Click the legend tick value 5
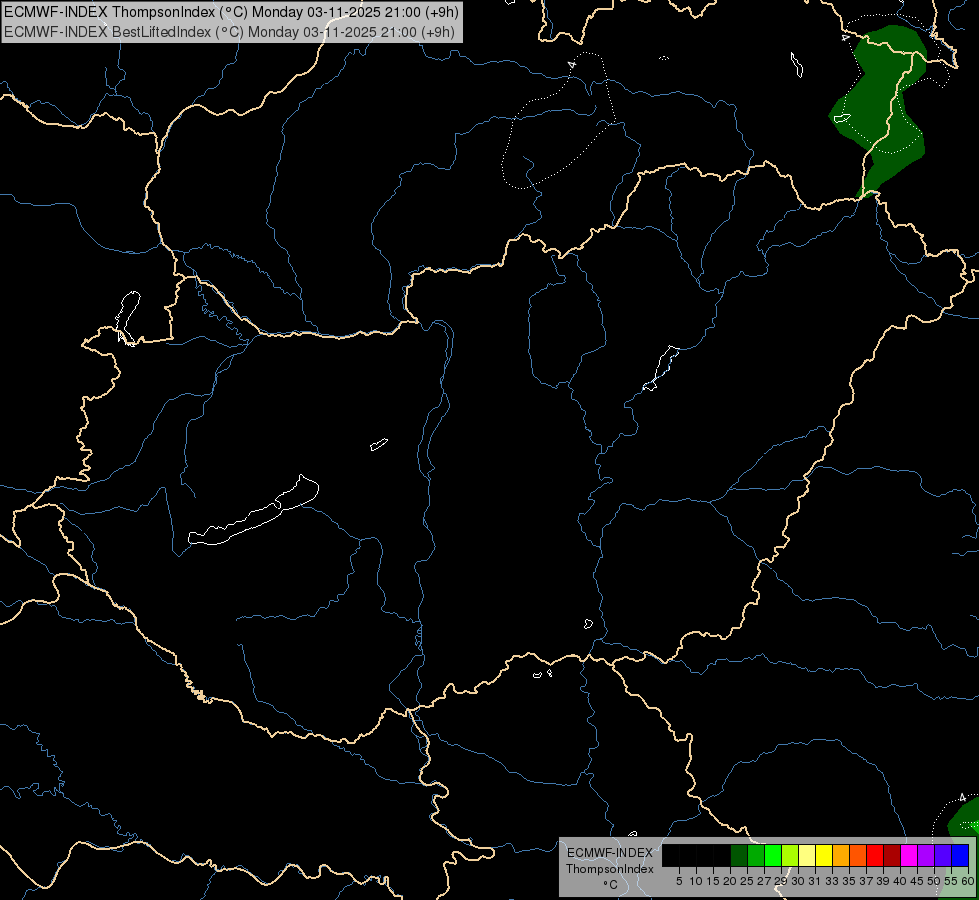Image resolution: width=979 pixels, height=900 pixels. pos(679,881)
